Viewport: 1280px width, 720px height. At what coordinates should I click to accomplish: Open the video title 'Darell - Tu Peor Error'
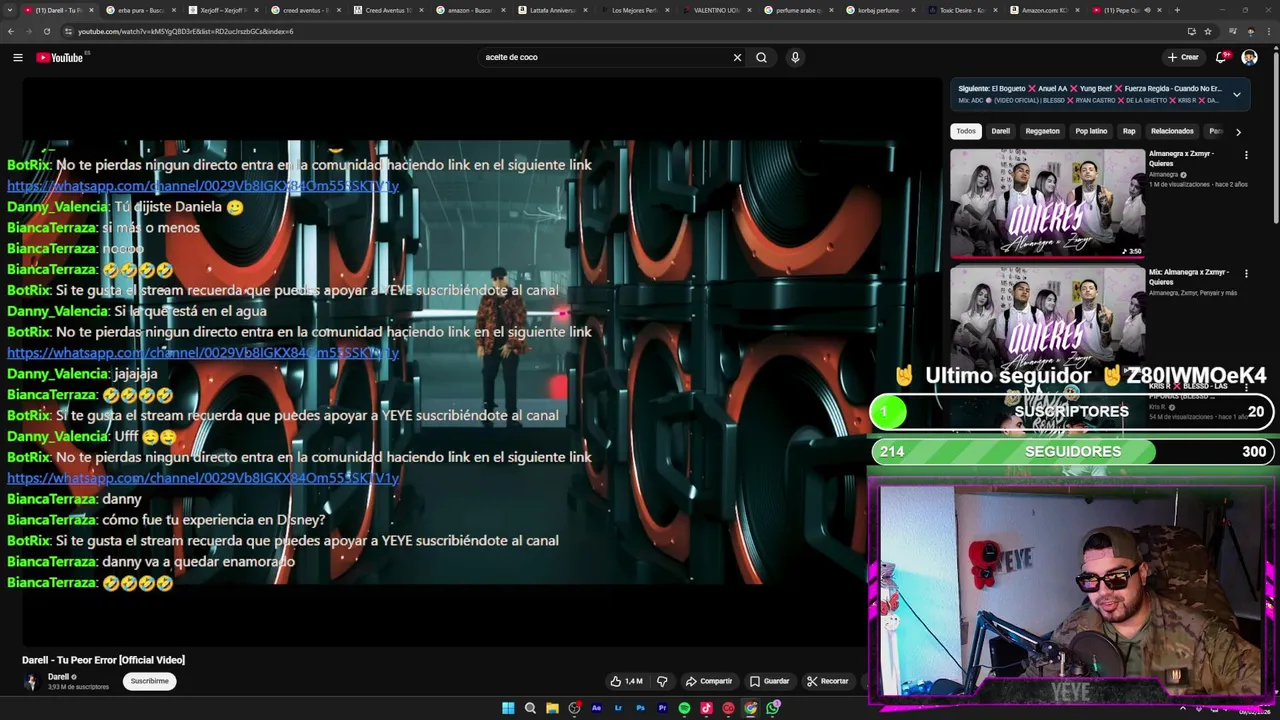click(x=103, y=660)
